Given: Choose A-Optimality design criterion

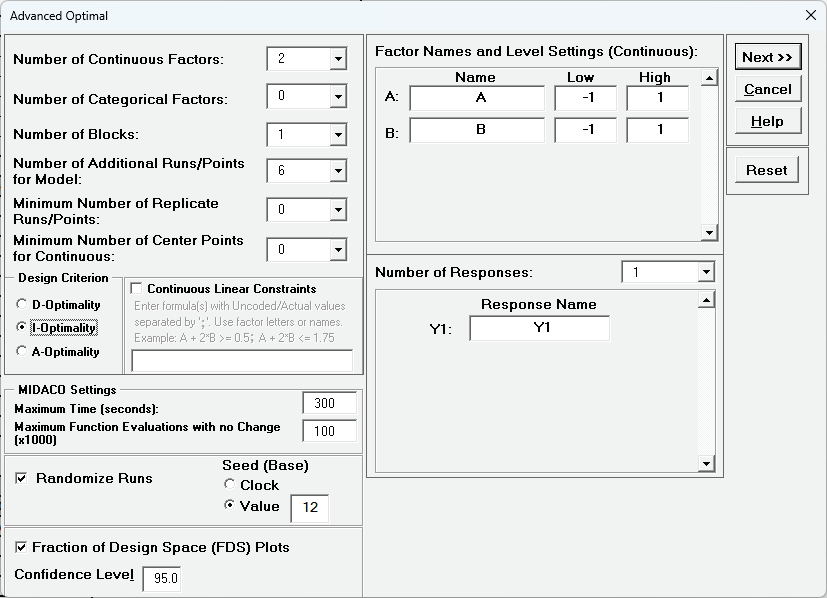Looking at the screenshot, I should 22,351.
